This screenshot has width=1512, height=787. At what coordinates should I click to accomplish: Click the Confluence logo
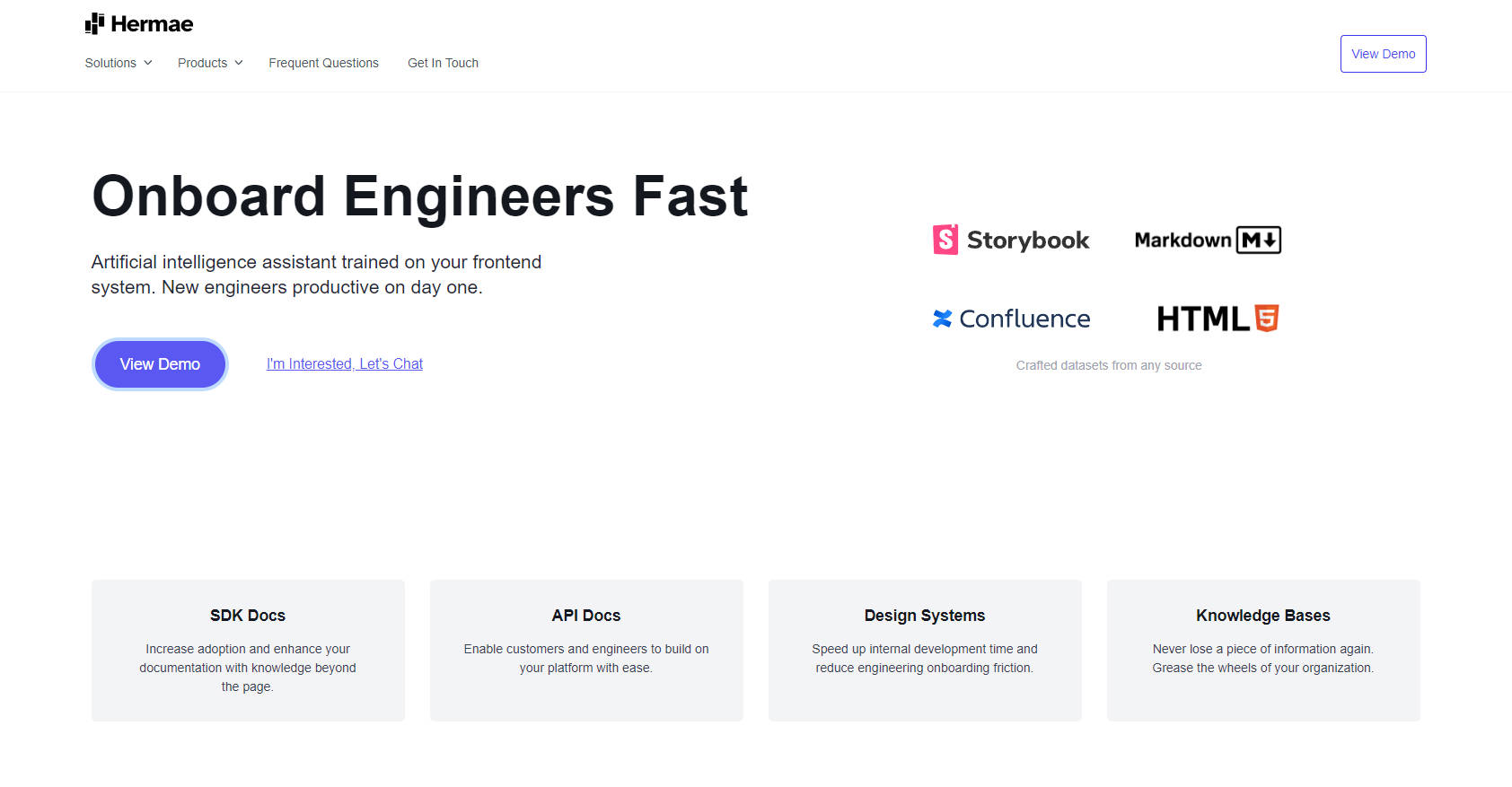pyautogui.click(x=1011, y=319)
